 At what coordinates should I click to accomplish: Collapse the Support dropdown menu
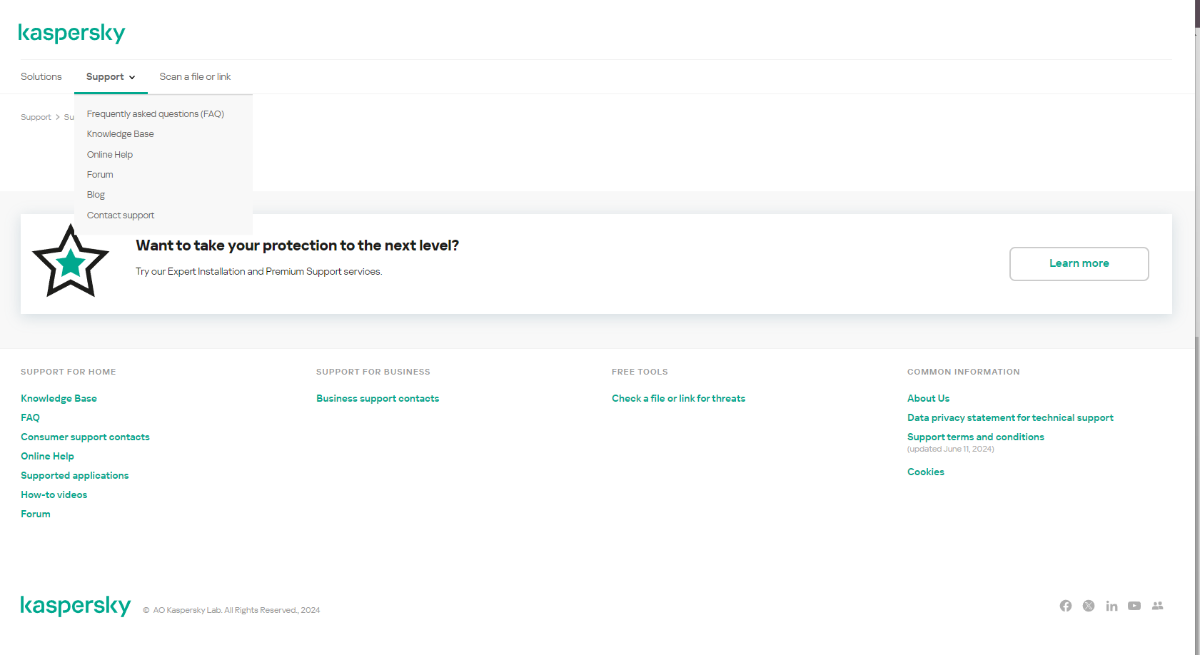[x=110, y=77]
